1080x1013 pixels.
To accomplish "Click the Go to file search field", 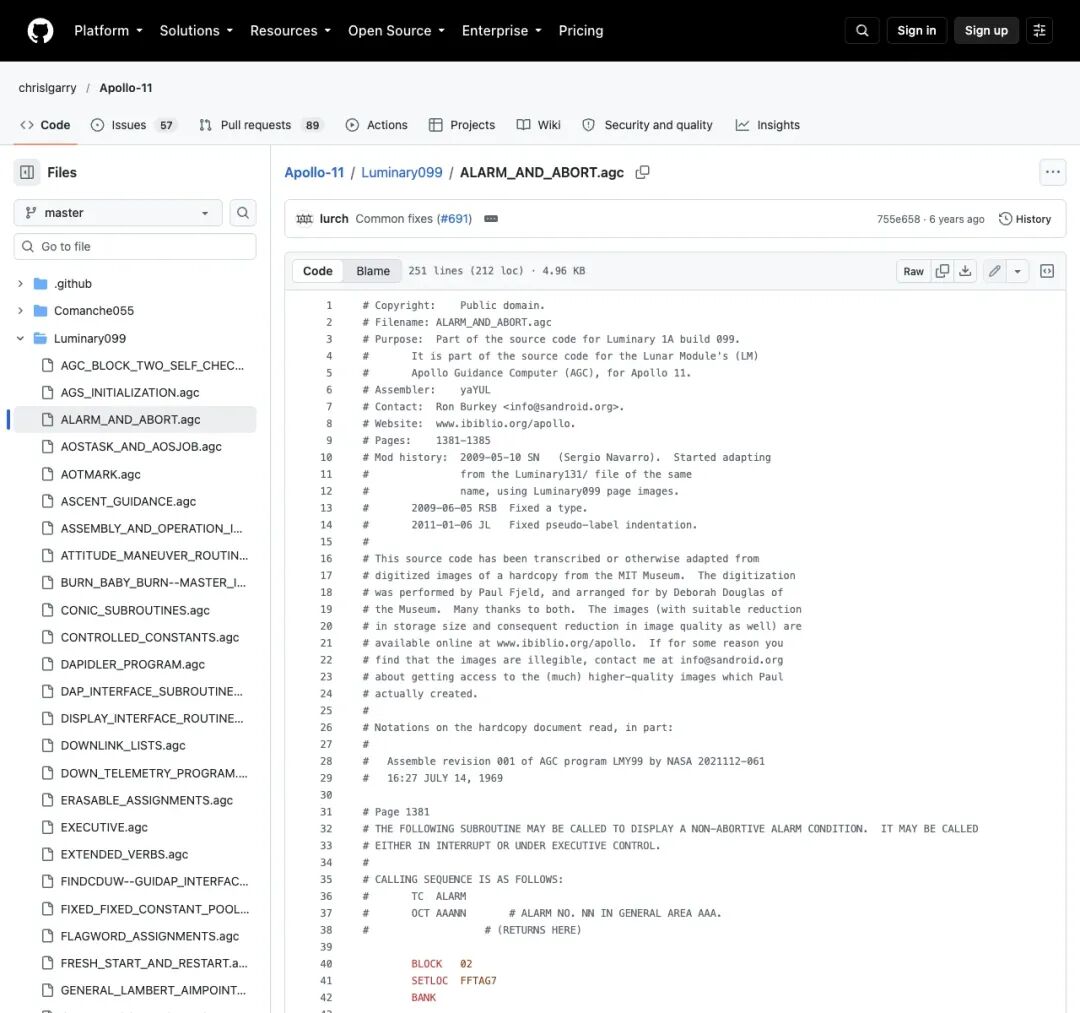I will [x=135, y=247].
